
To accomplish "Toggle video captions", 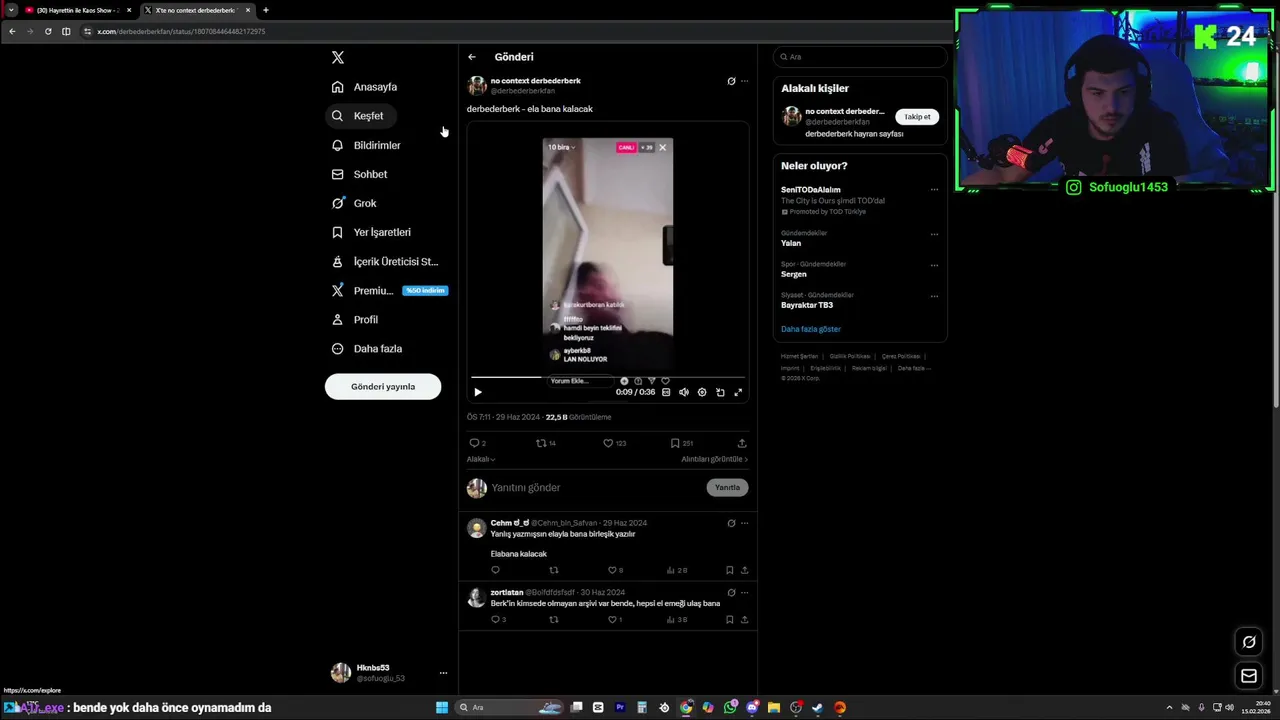I will (x=666, y=392).
